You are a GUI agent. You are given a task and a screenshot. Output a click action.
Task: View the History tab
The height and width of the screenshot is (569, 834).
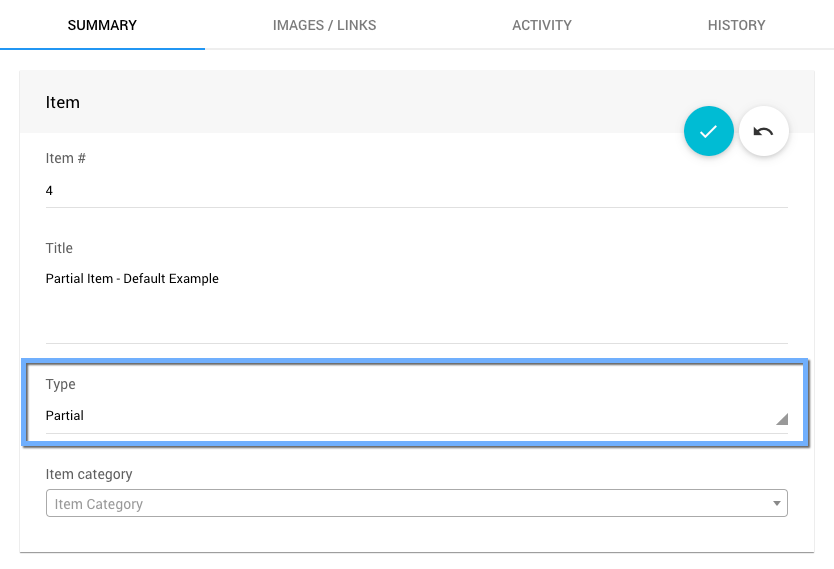[736, 25]
